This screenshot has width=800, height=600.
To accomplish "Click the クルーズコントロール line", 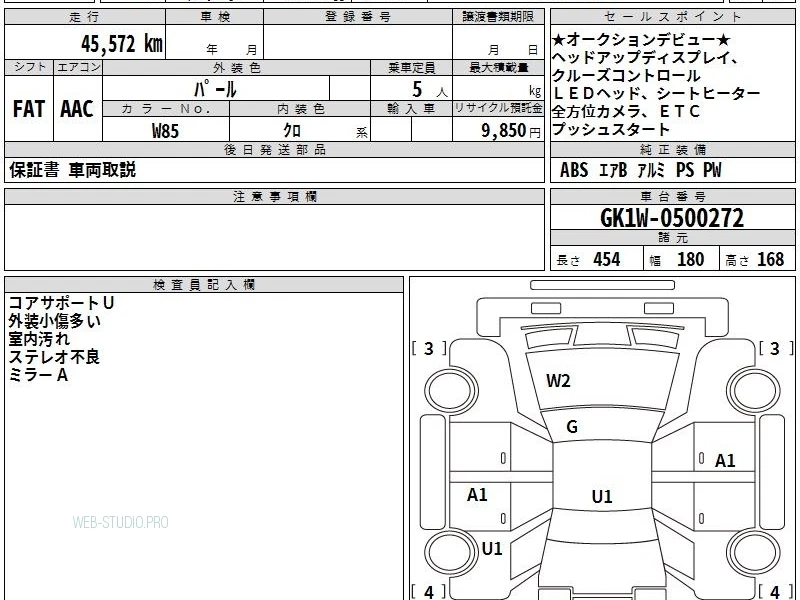I will click(626, 76).
